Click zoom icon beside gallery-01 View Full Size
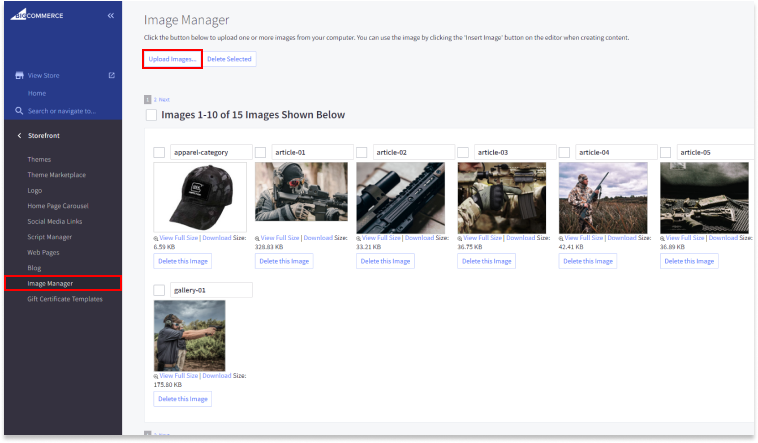 tap(156, 376)
